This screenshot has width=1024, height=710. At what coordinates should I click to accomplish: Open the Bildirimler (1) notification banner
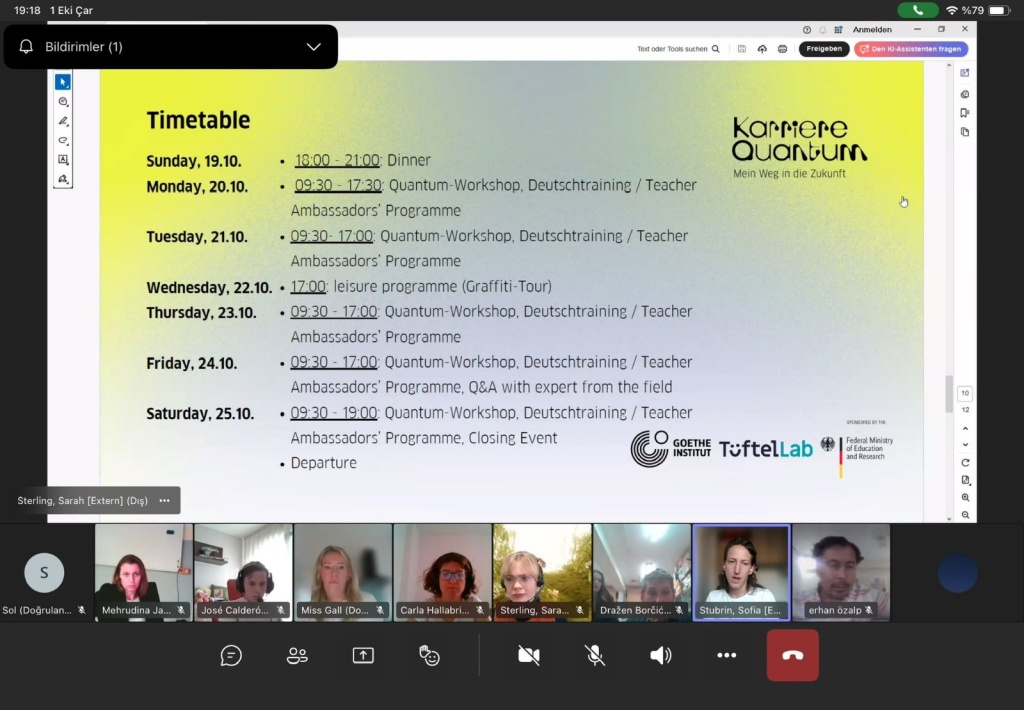click(150, 47)
